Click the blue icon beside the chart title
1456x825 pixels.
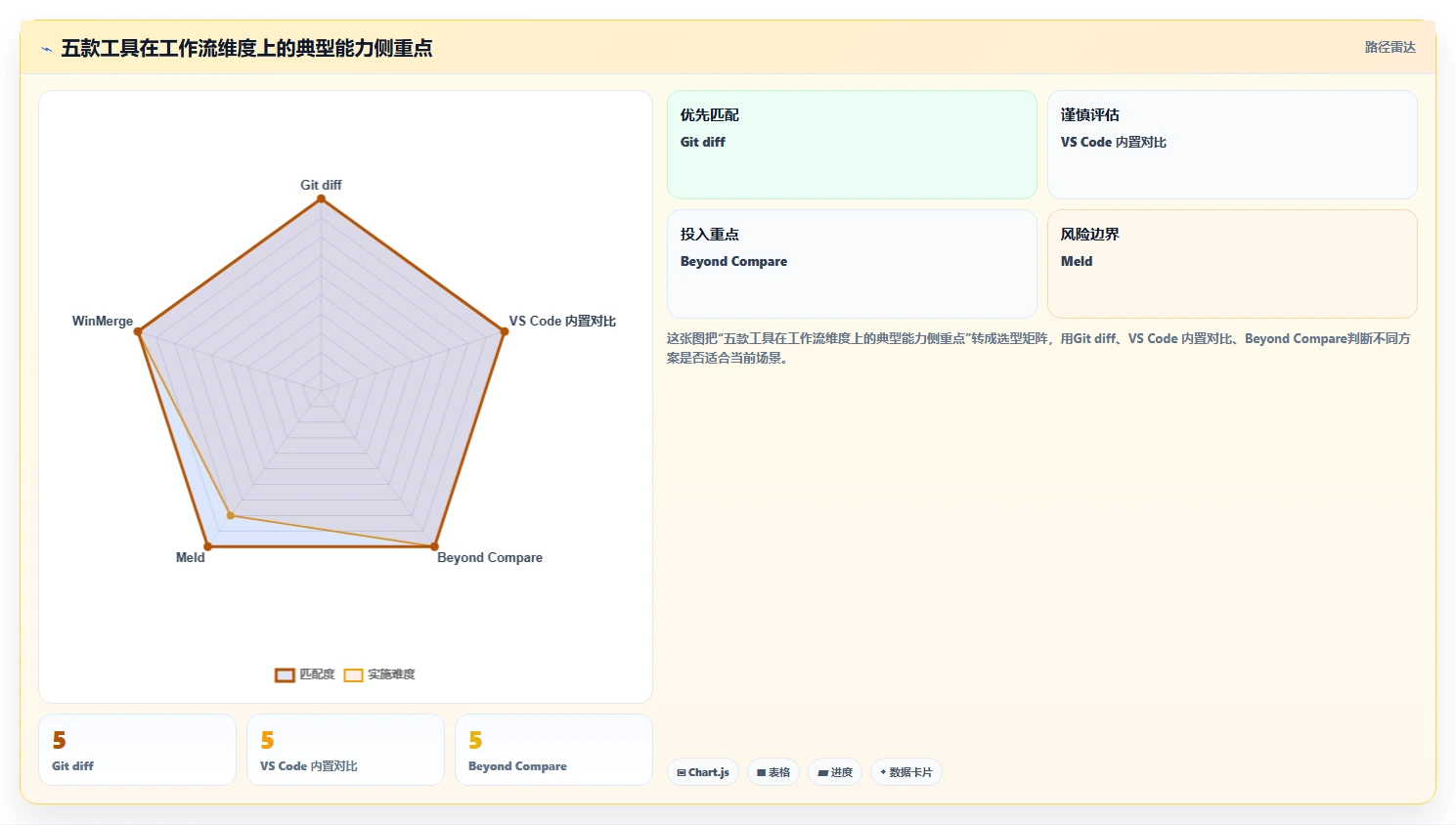pos(46,49)
